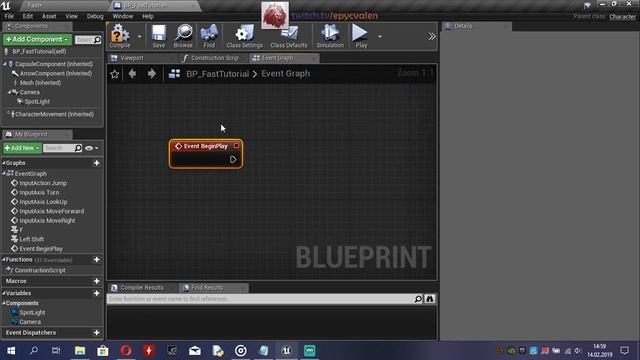Click the Play button in toolbar
Image resolution: width=640 pixels, height=360 pixels.
(x=361, y=36)
